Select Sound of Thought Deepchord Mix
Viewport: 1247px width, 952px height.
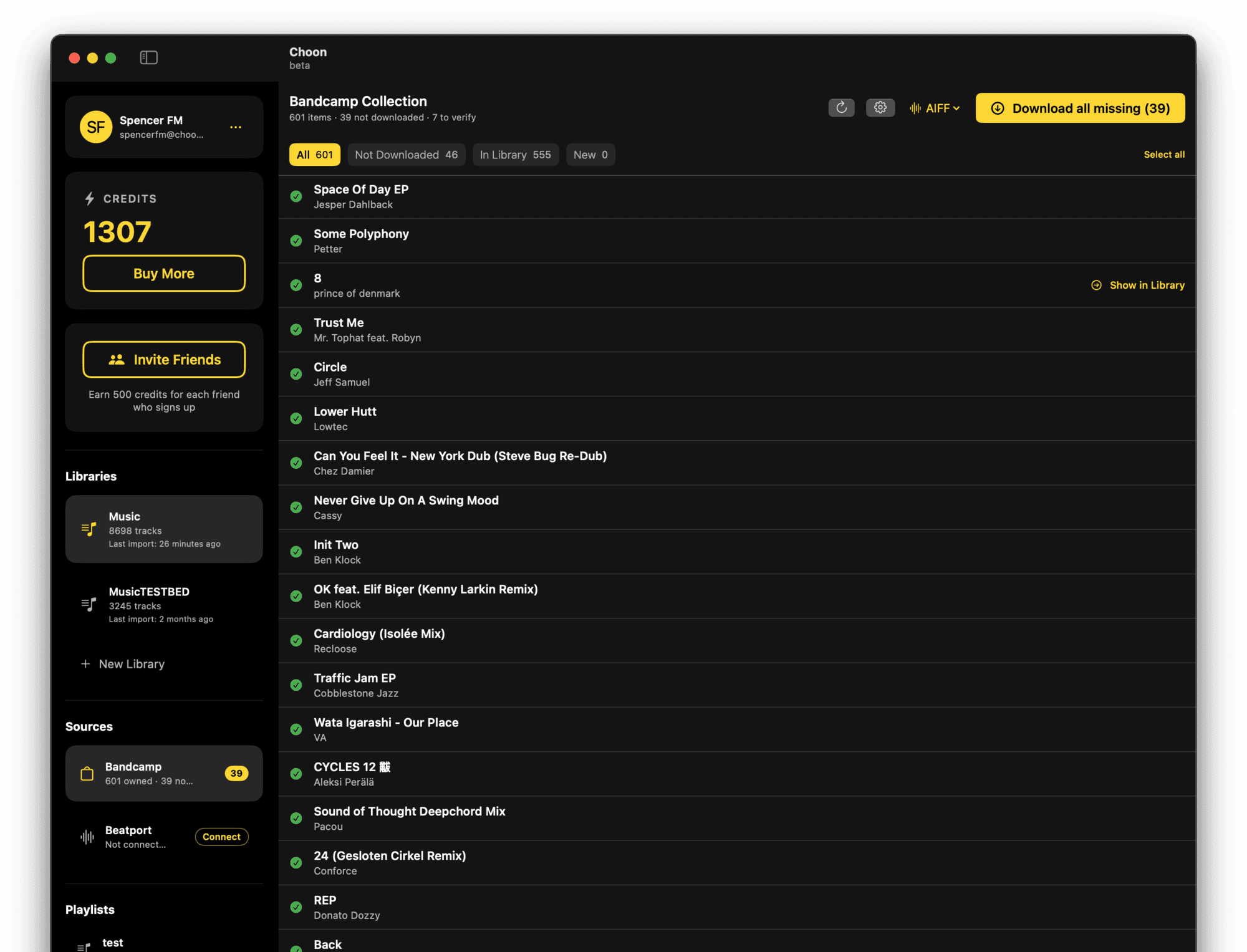point(737,818)
